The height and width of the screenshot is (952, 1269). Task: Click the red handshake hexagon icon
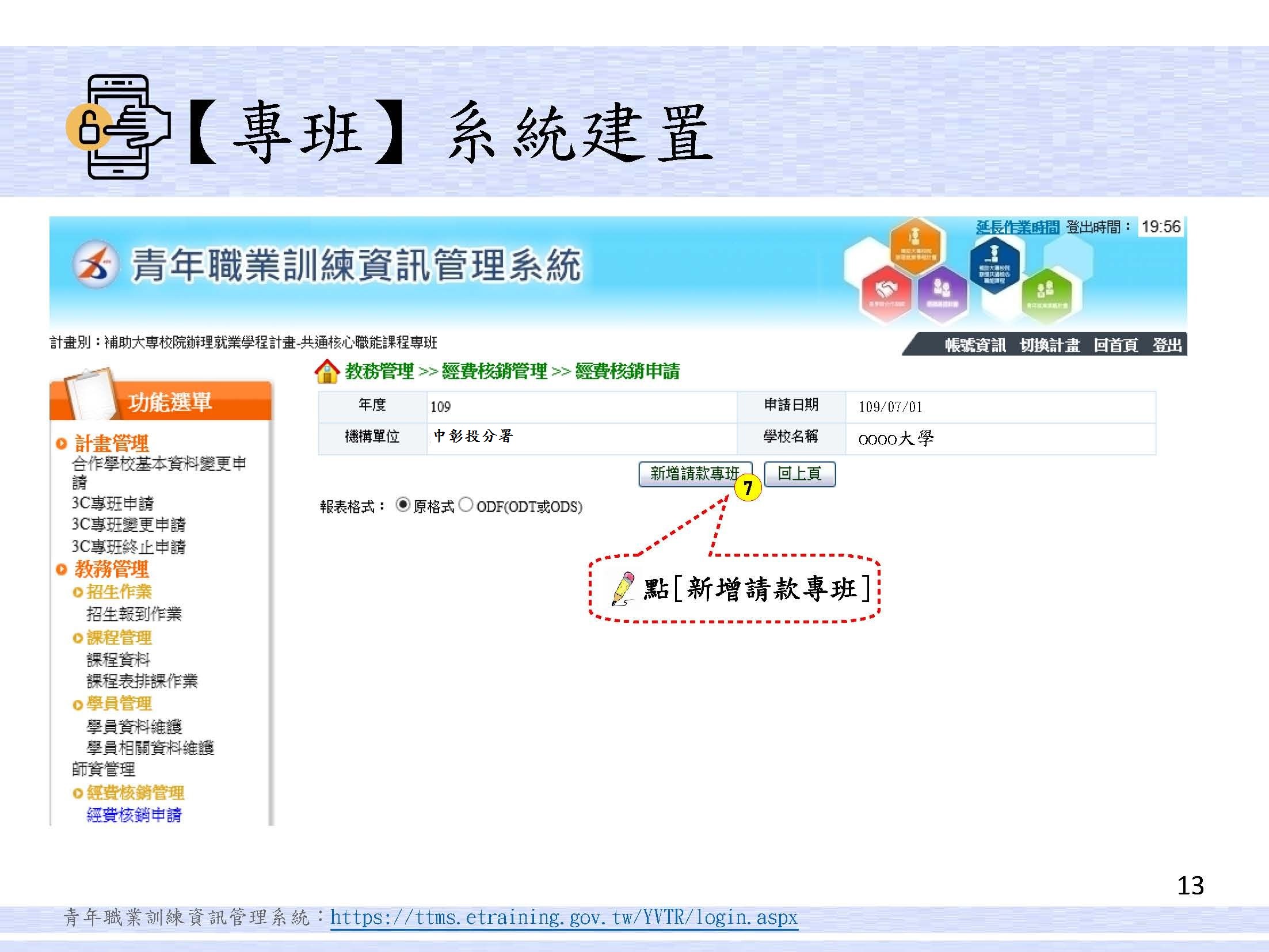point(887,294)
